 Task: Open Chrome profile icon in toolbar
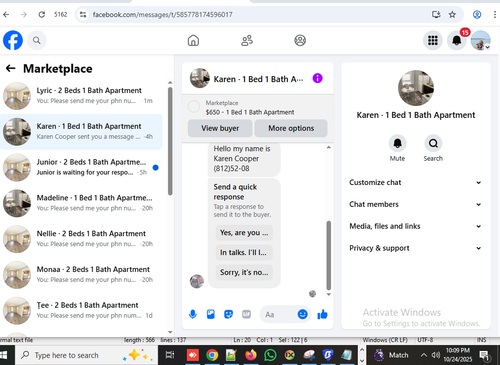tap(477, 14)
